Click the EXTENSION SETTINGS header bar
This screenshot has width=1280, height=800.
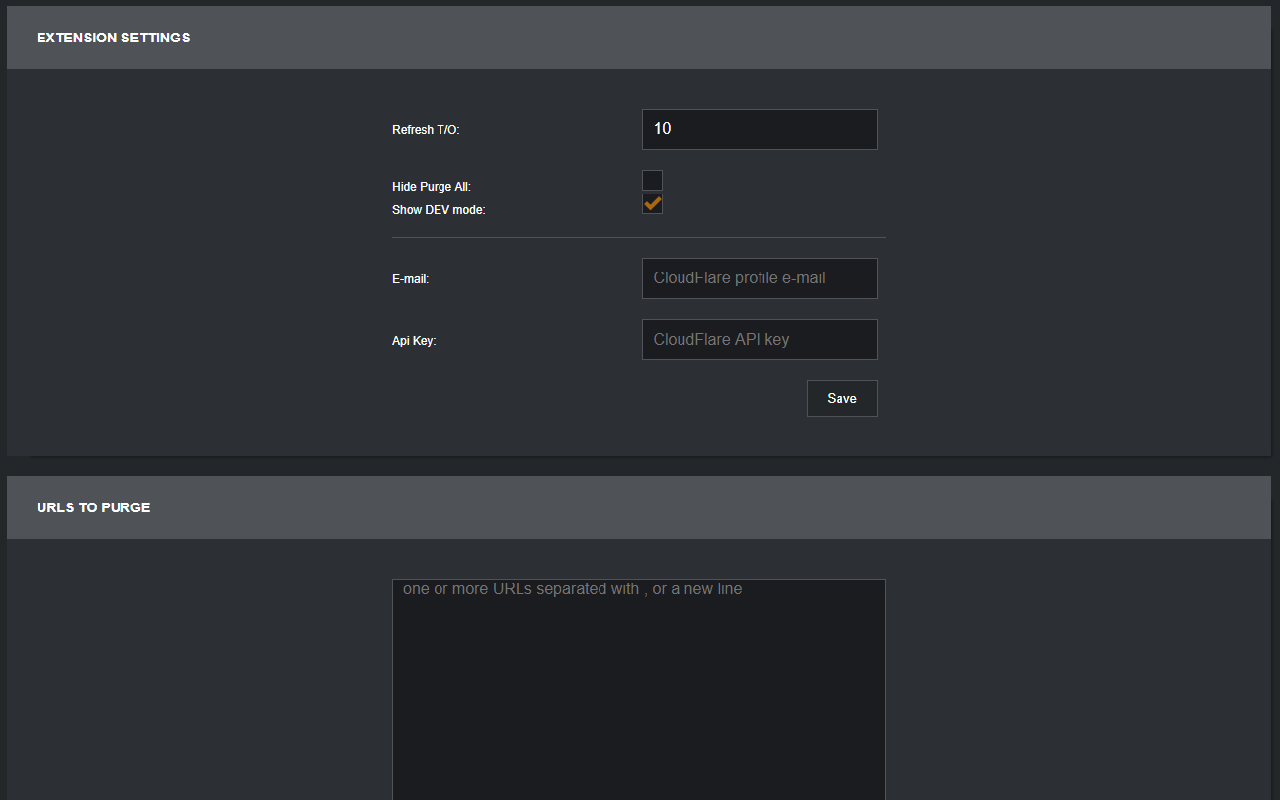coord(113,37)
